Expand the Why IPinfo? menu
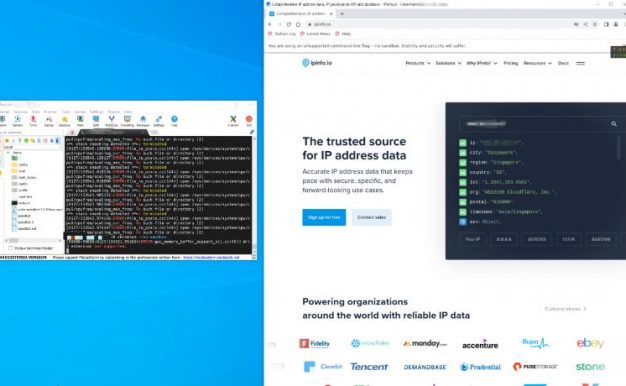626x386 pixels. tap(481, 63)
